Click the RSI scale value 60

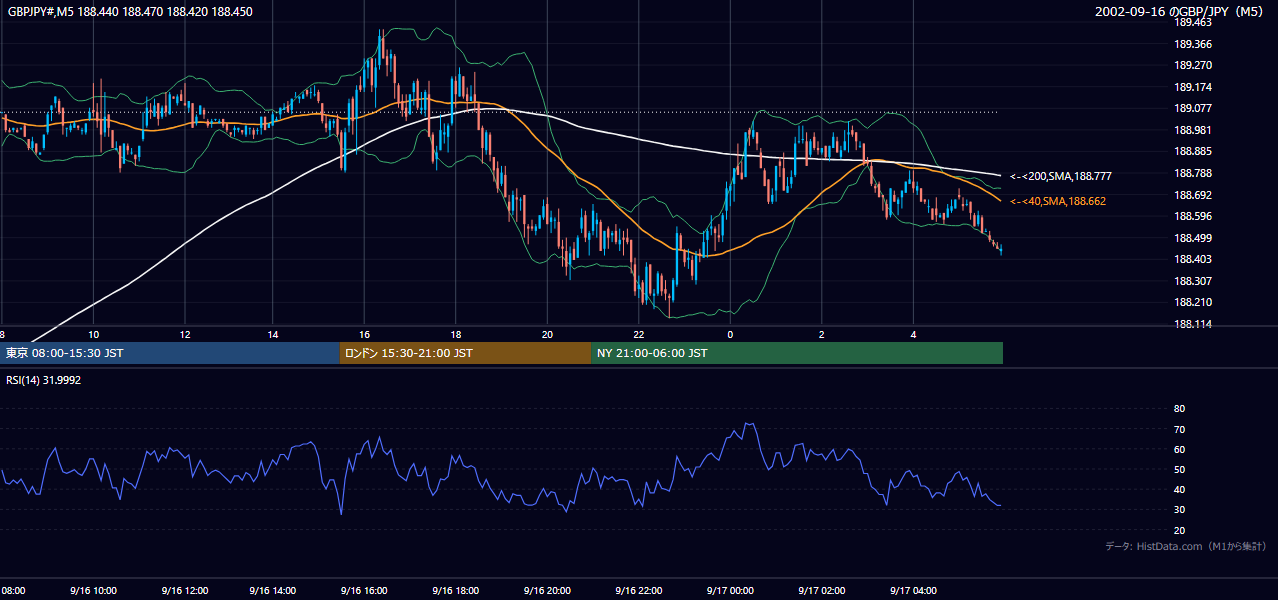[x=1179, y=449]
